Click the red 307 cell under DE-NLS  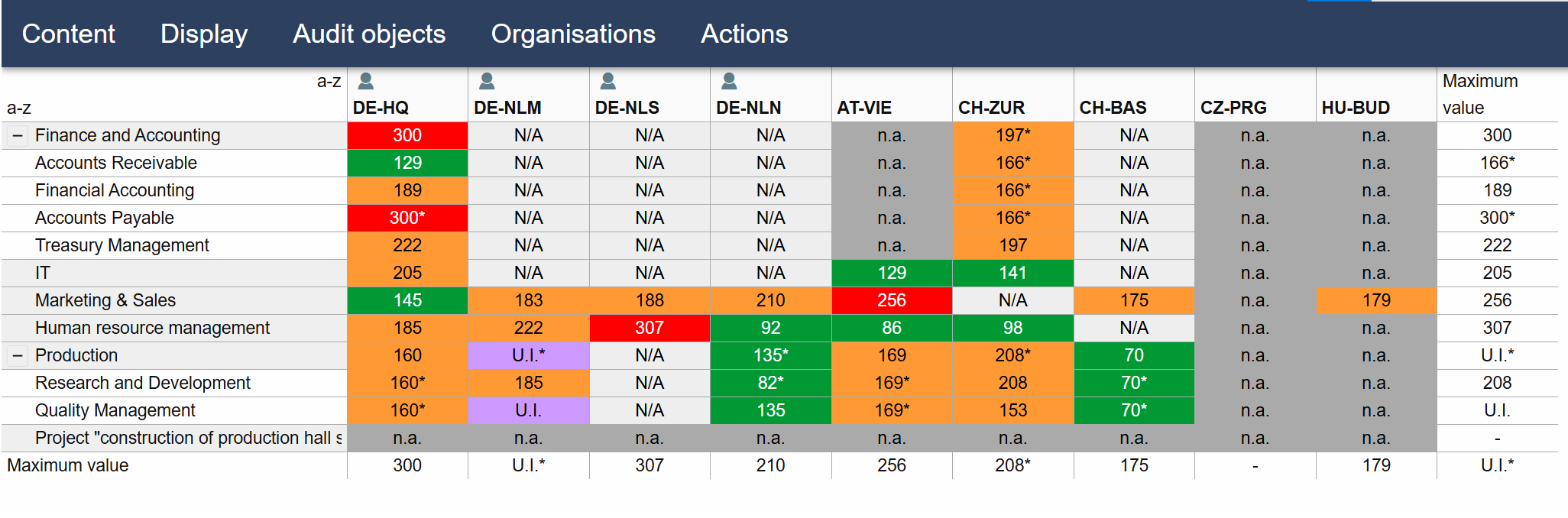[650, 328]
